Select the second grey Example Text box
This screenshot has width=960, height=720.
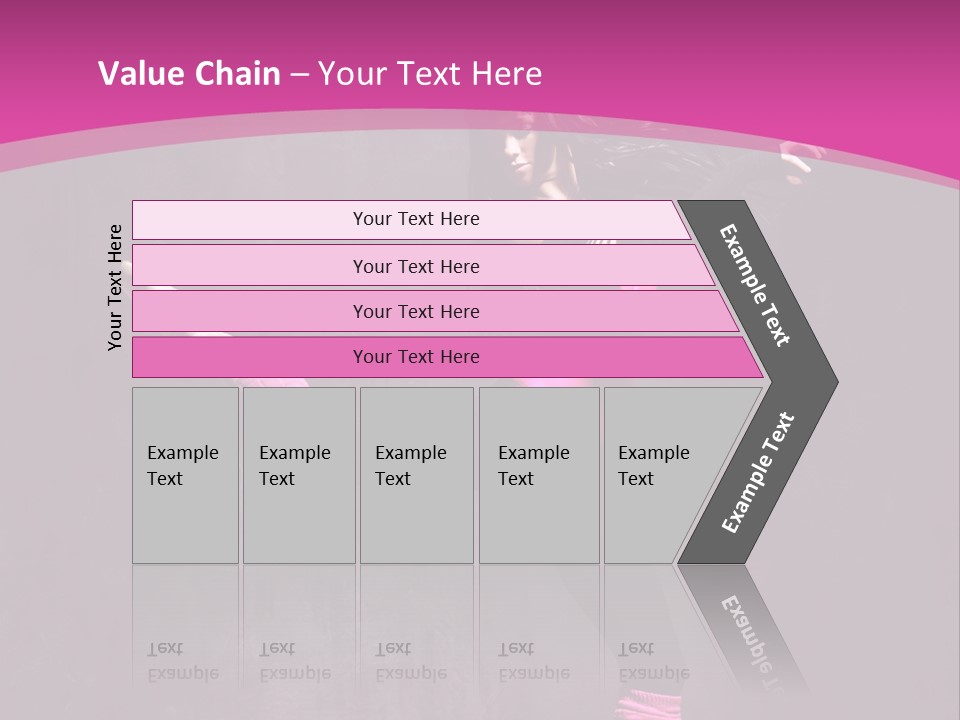(x=299, y=475)
